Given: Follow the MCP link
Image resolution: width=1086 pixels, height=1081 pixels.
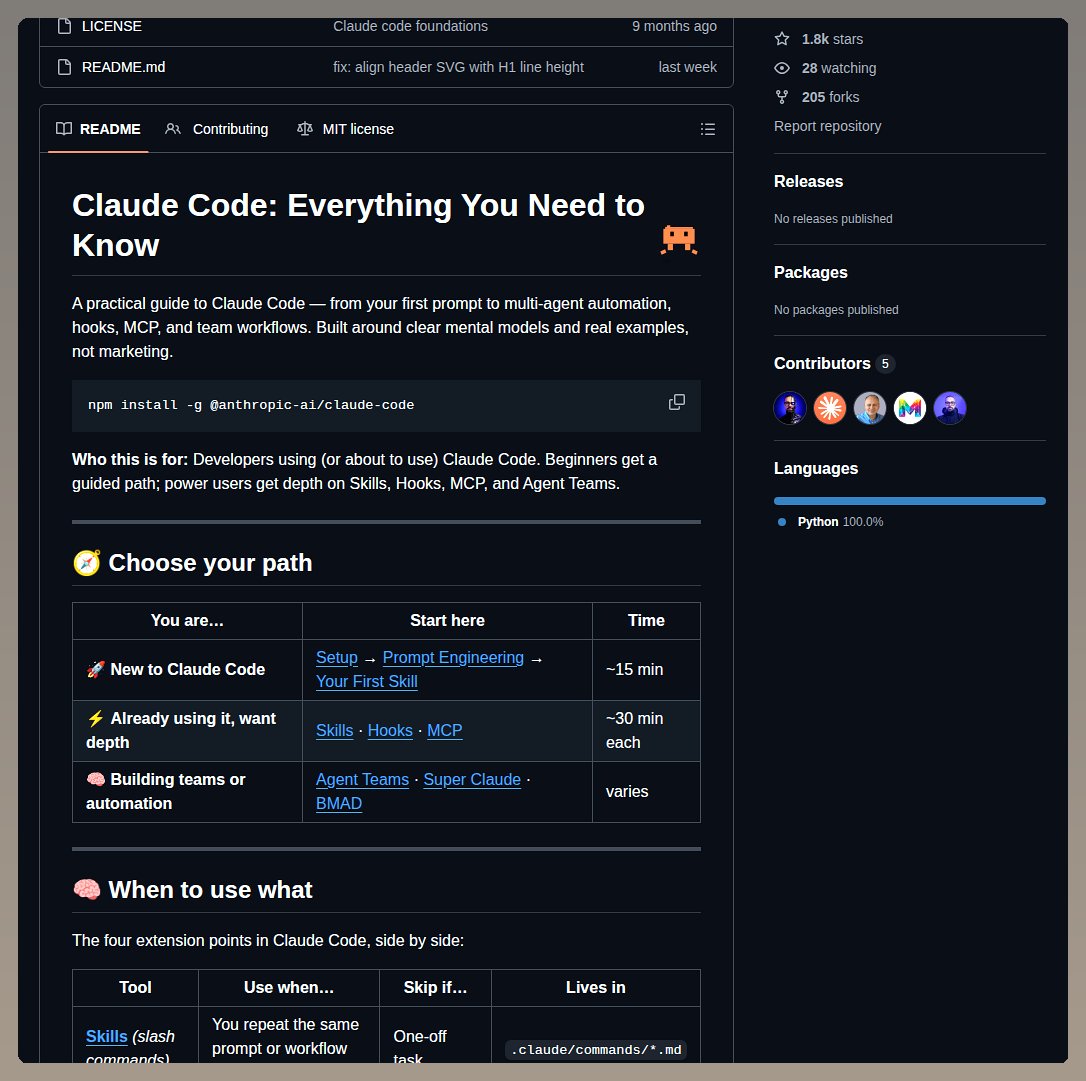Looking at the screenshot, I should point(445,731).
